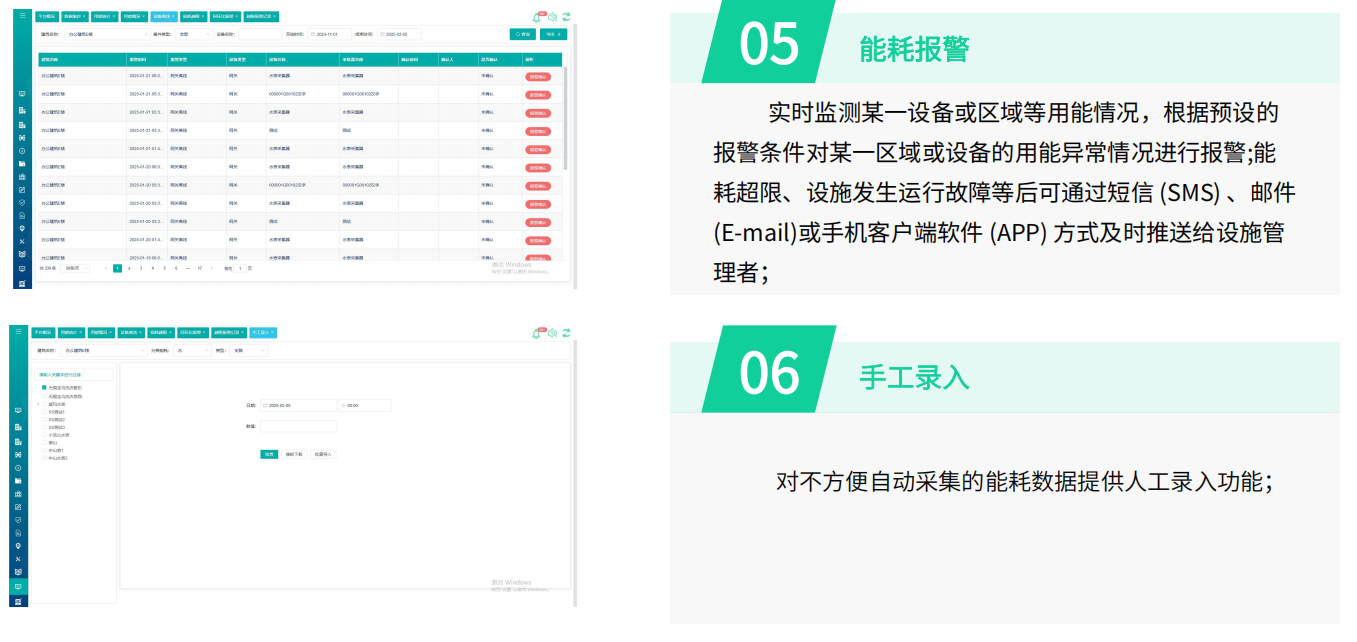This screenshot has width=1357, height=642.
Task: Open the end date picker on alarm list screen
Action: [x=399, y=34]
